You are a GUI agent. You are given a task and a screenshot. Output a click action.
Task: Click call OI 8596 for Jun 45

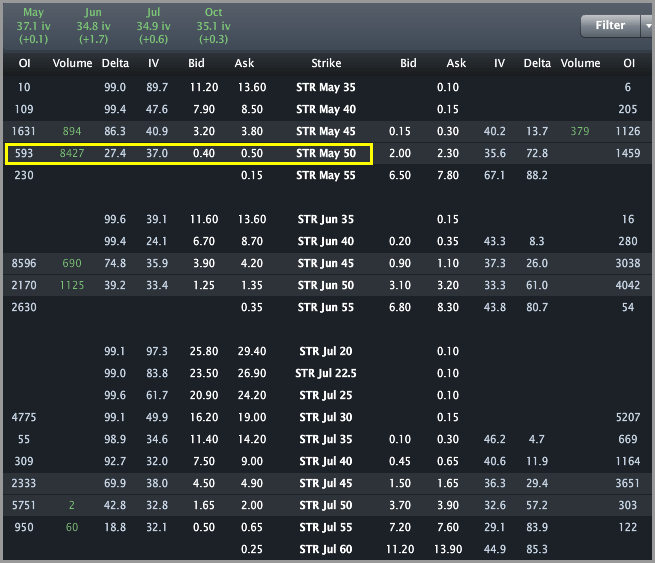[24, 263]
